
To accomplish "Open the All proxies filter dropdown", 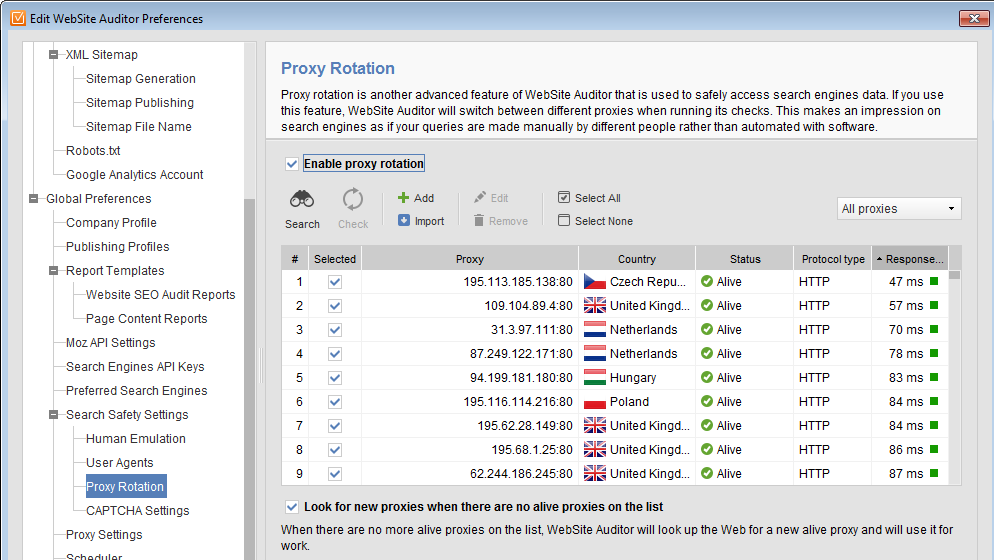I will [x=899, y=209].
